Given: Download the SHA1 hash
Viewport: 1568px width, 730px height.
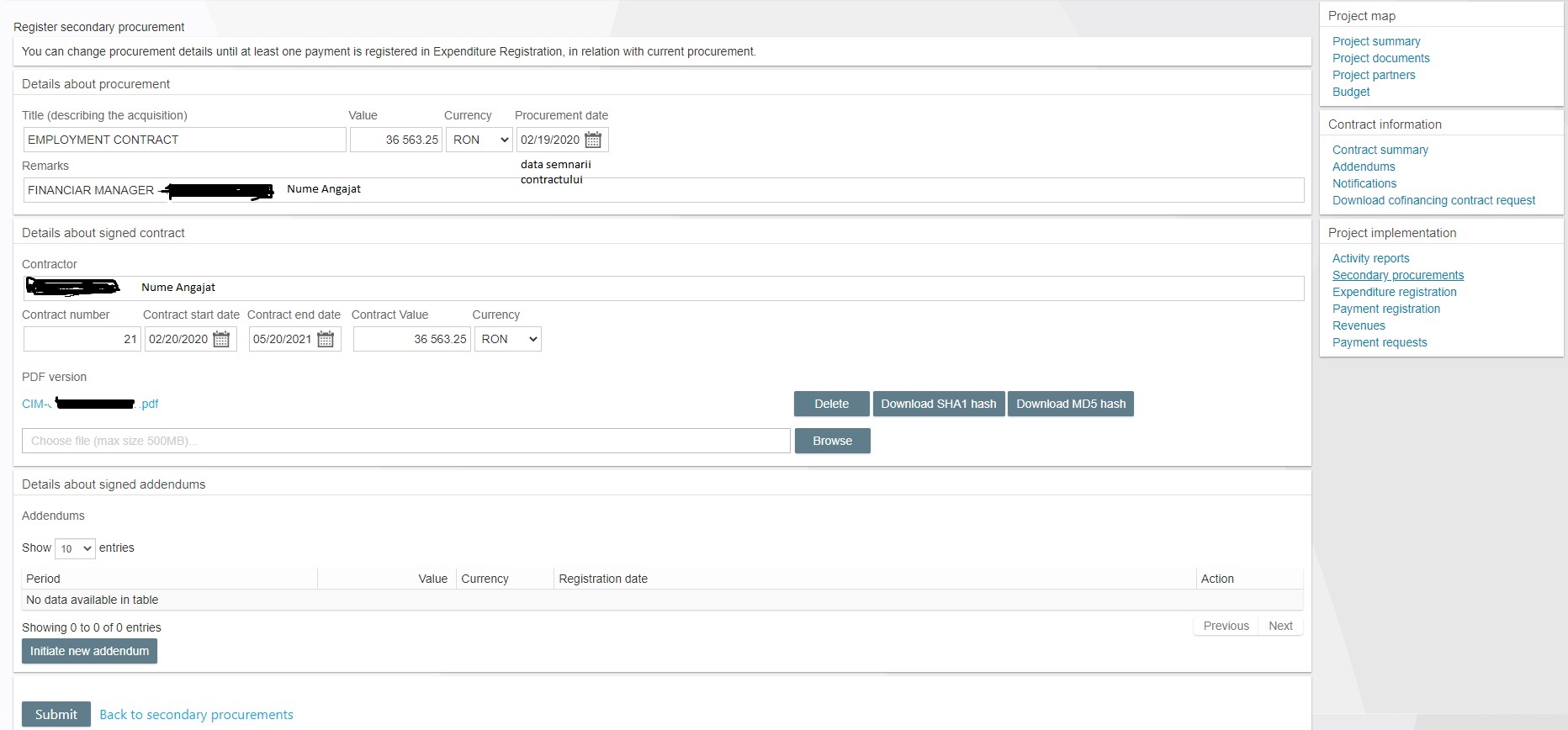Looking at the screenshot, I should 938,405.
